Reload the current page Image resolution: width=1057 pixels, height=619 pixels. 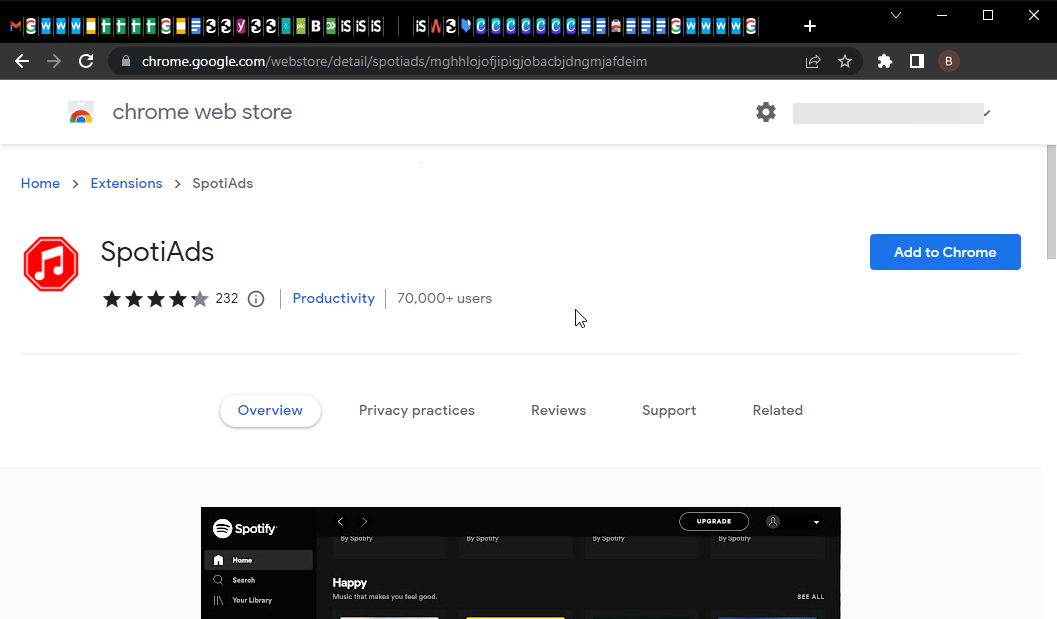pos(86,61)
